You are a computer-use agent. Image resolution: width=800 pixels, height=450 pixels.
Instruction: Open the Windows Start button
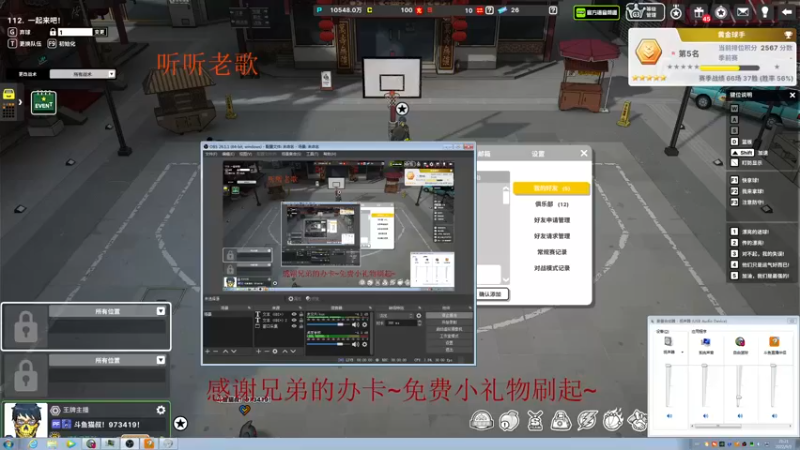click(7, 444)
